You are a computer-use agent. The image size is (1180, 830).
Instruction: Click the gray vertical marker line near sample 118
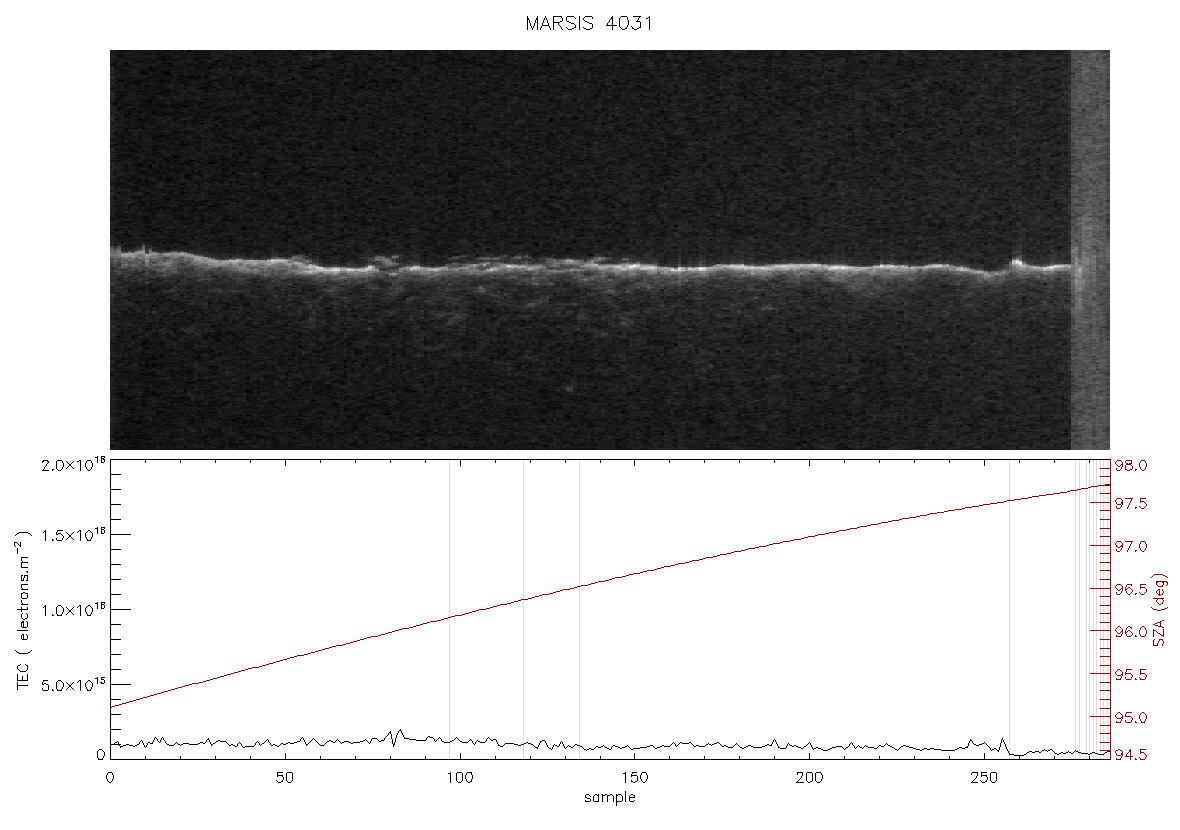pos(523,610)
